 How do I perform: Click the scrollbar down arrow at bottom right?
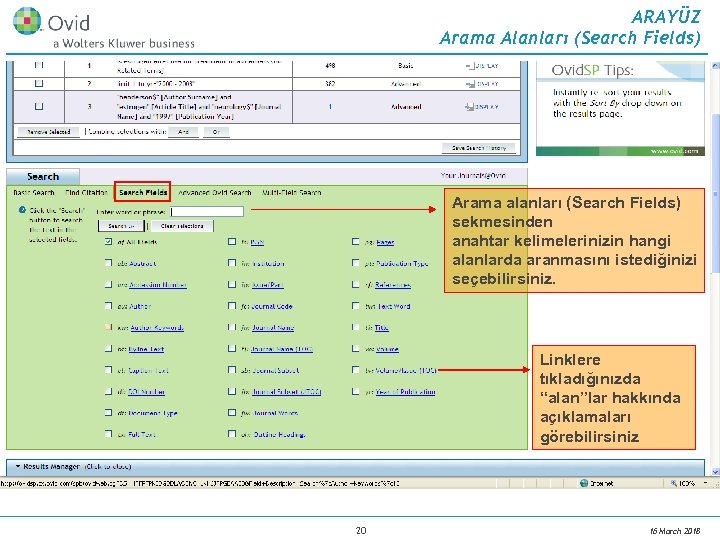[x=715, y=471]
